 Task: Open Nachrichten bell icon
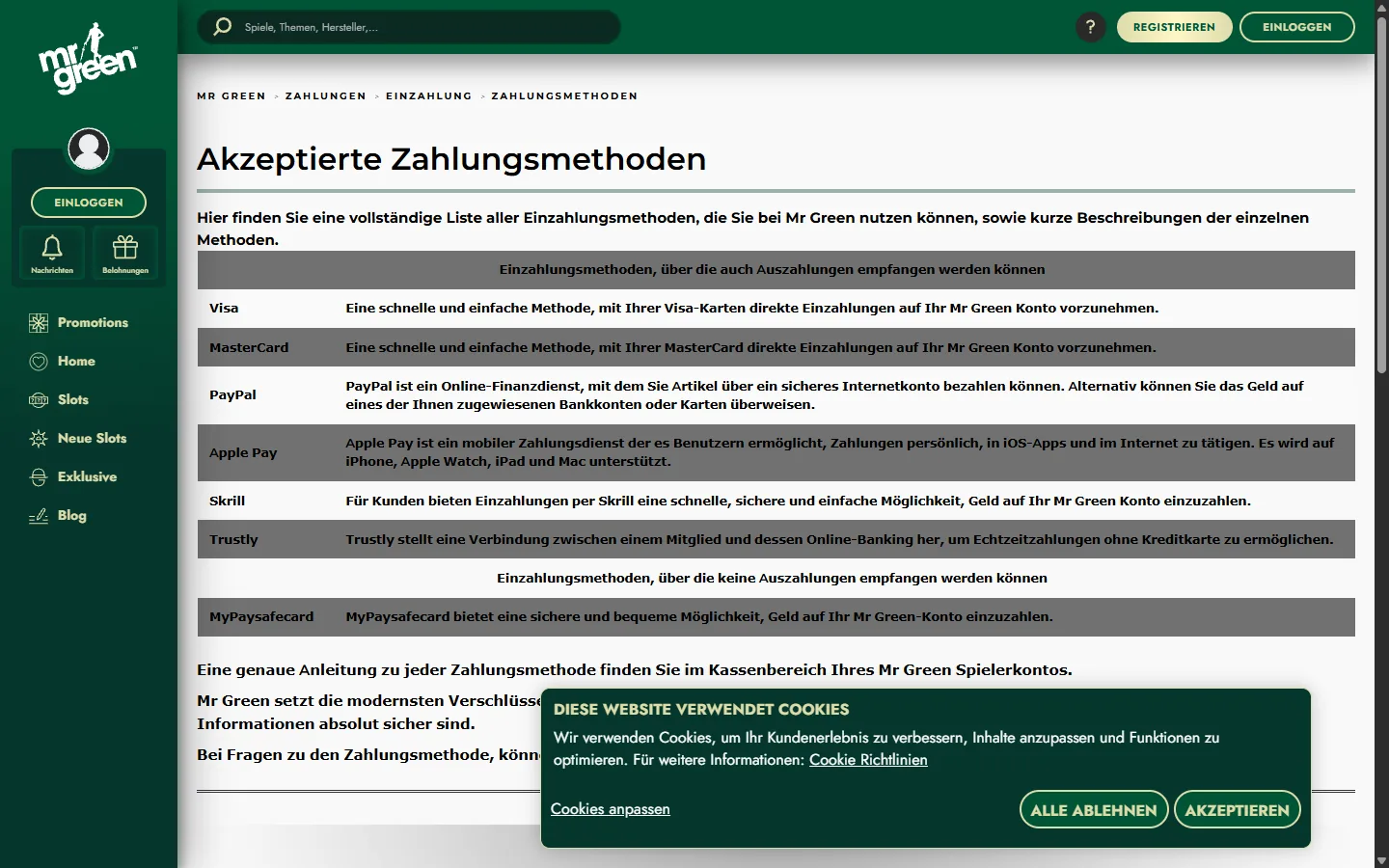pos(52,248)
